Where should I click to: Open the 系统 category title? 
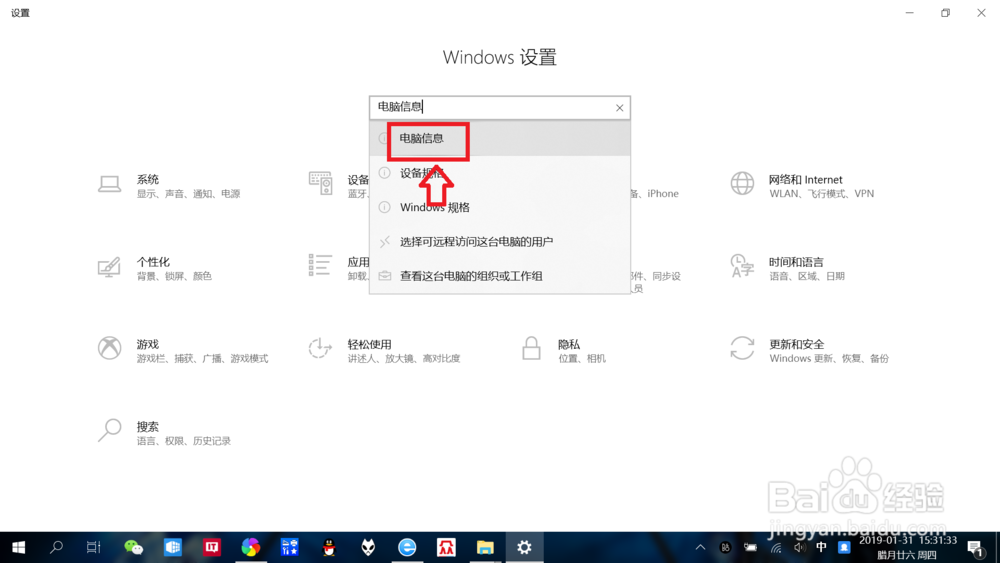tap(147, 180)
